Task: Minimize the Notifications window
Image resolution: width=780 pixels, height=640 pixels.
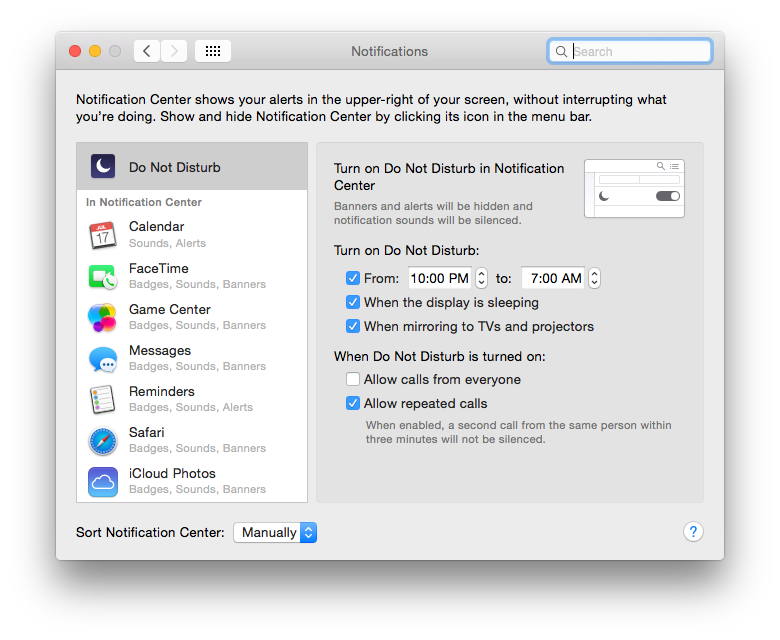Action: point(95,51)
